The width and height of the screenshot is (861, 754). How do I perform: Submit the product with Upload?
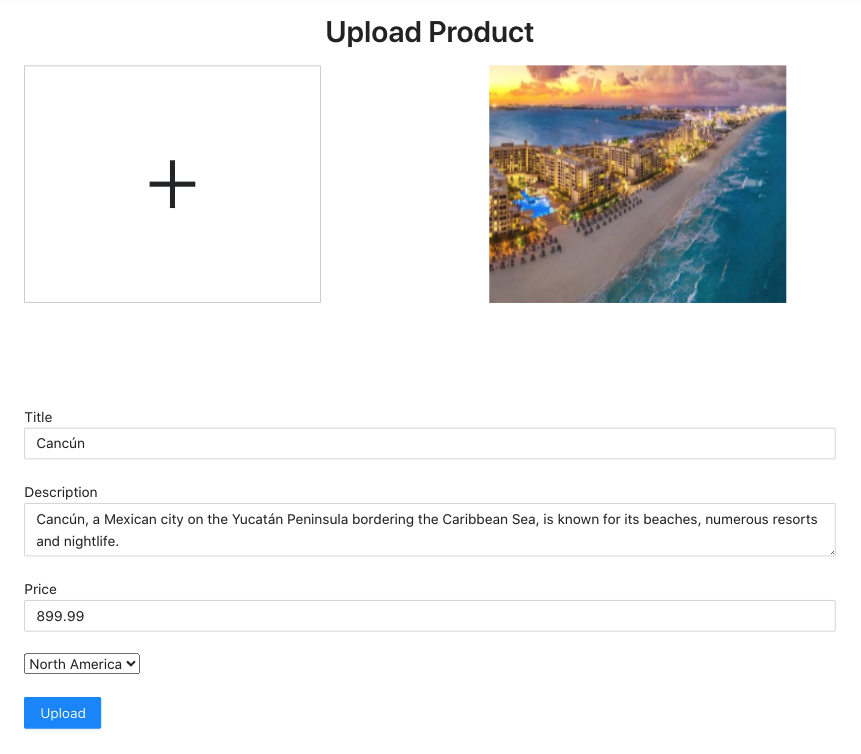point(62,713)
